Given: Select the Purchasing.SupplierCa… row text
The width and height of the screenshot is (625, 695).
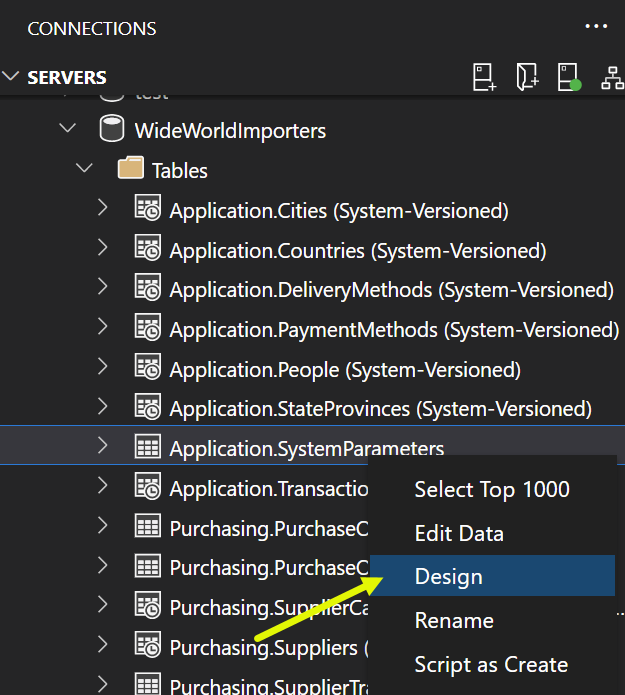Looking at the screenshot, I should coord(269,608).
